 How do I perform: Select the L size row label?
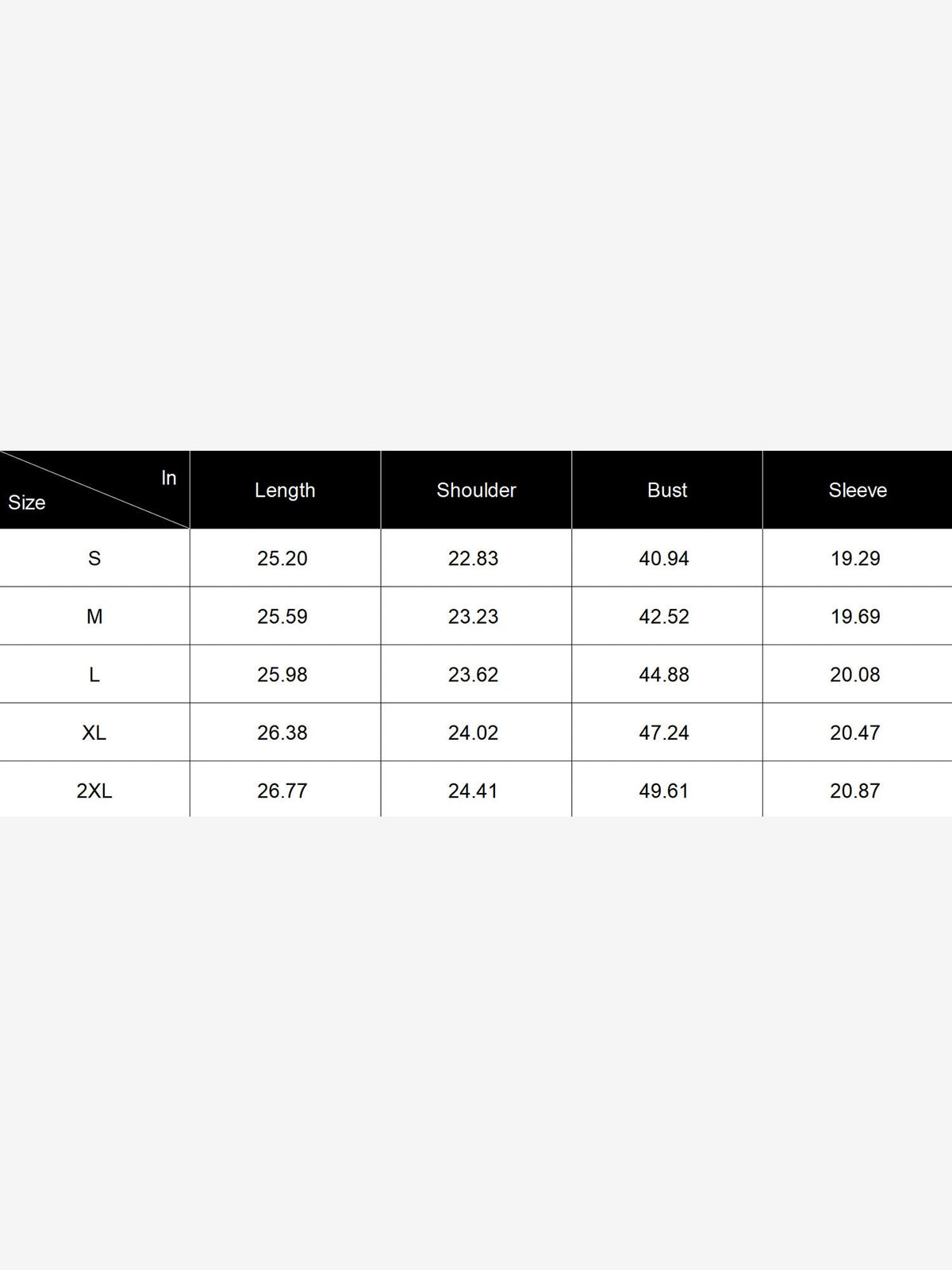click(94, 675)
